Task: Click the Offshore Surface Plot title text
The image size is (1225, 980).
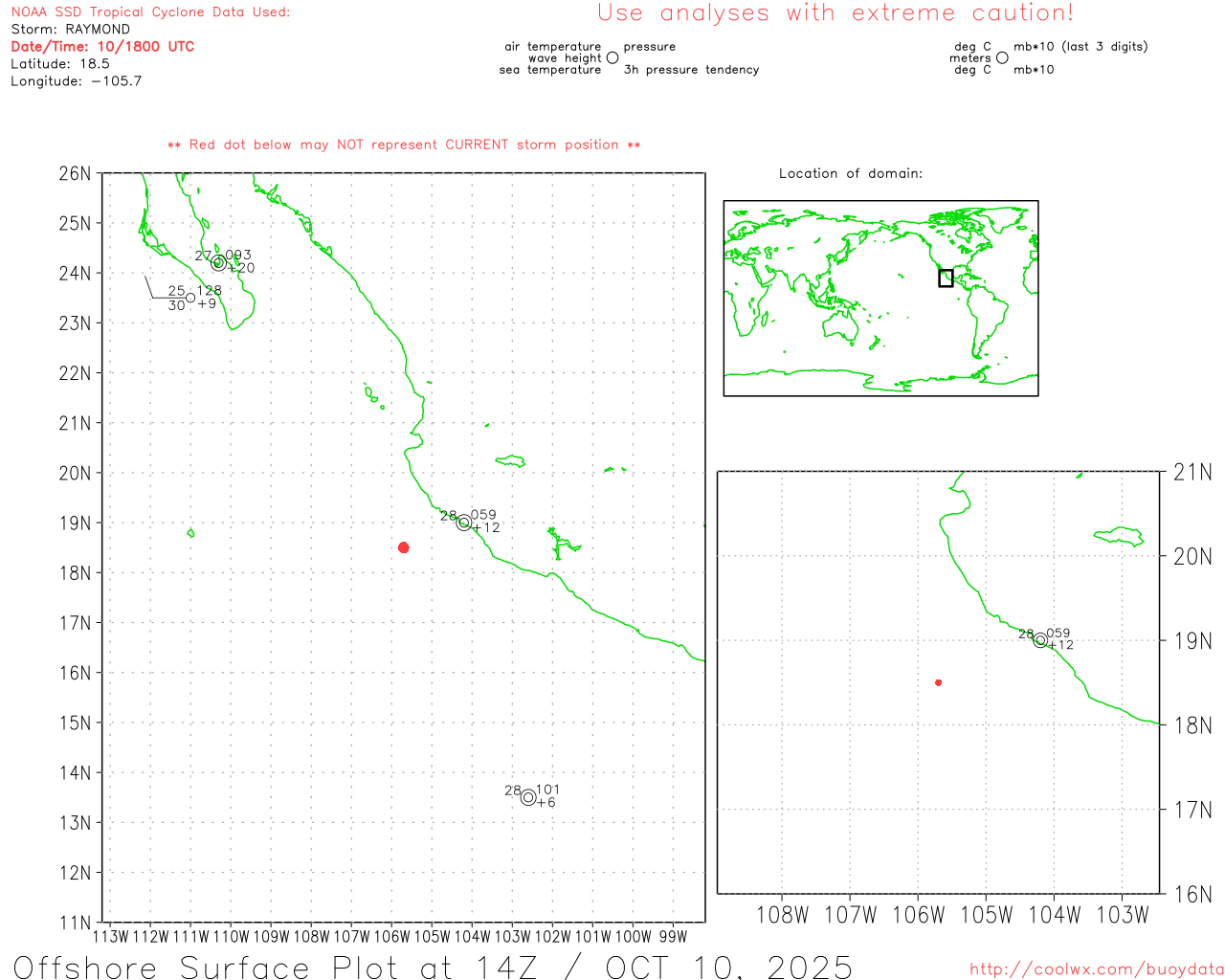Action: coord(433,966)
